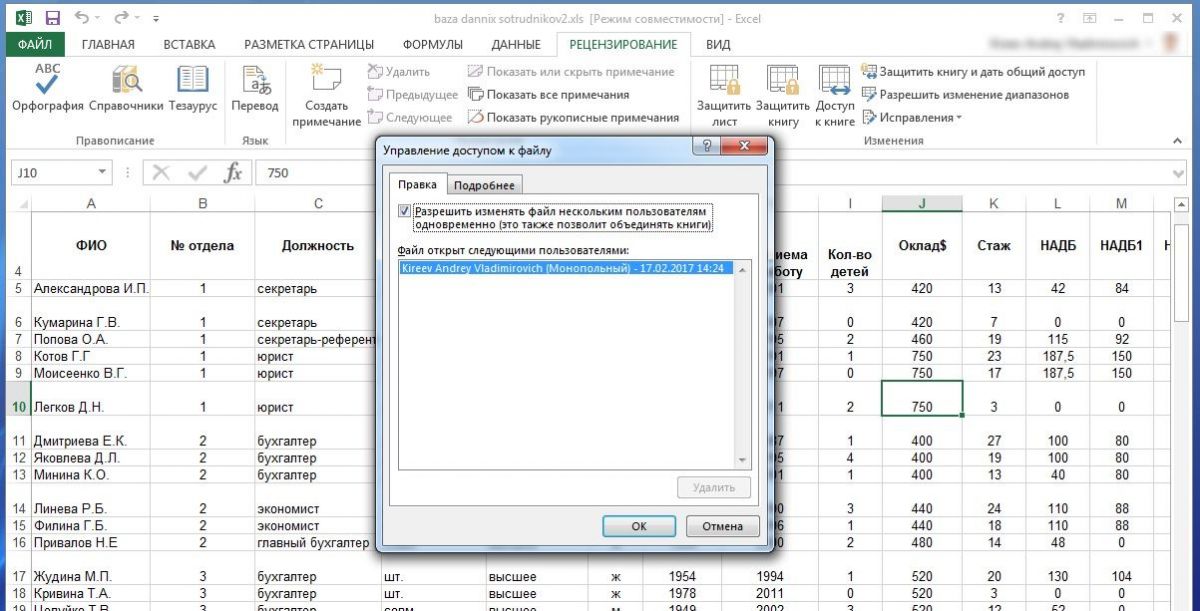This screenshot has height=611, width=1200.
Task: Select the Правка tab in dialog
Action: (417, 185)
